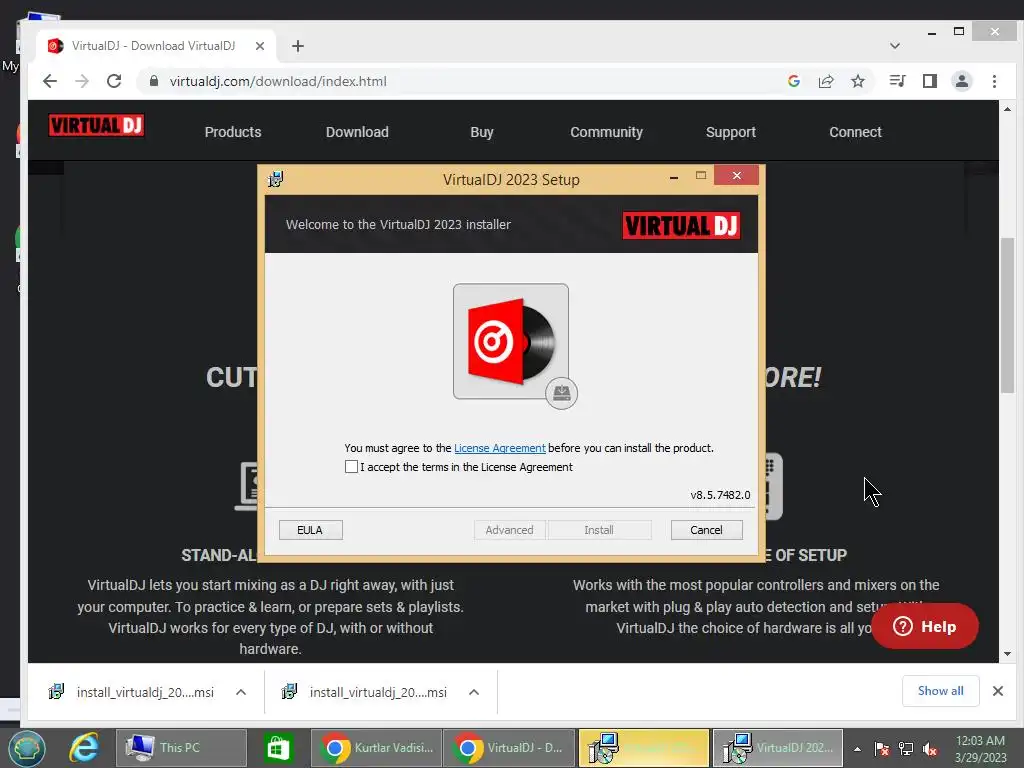The height and width of the screenshot is (768, 1024).
Task: Switch to VirtualDJ 202... taskbar item
Action: click(778, 748)
